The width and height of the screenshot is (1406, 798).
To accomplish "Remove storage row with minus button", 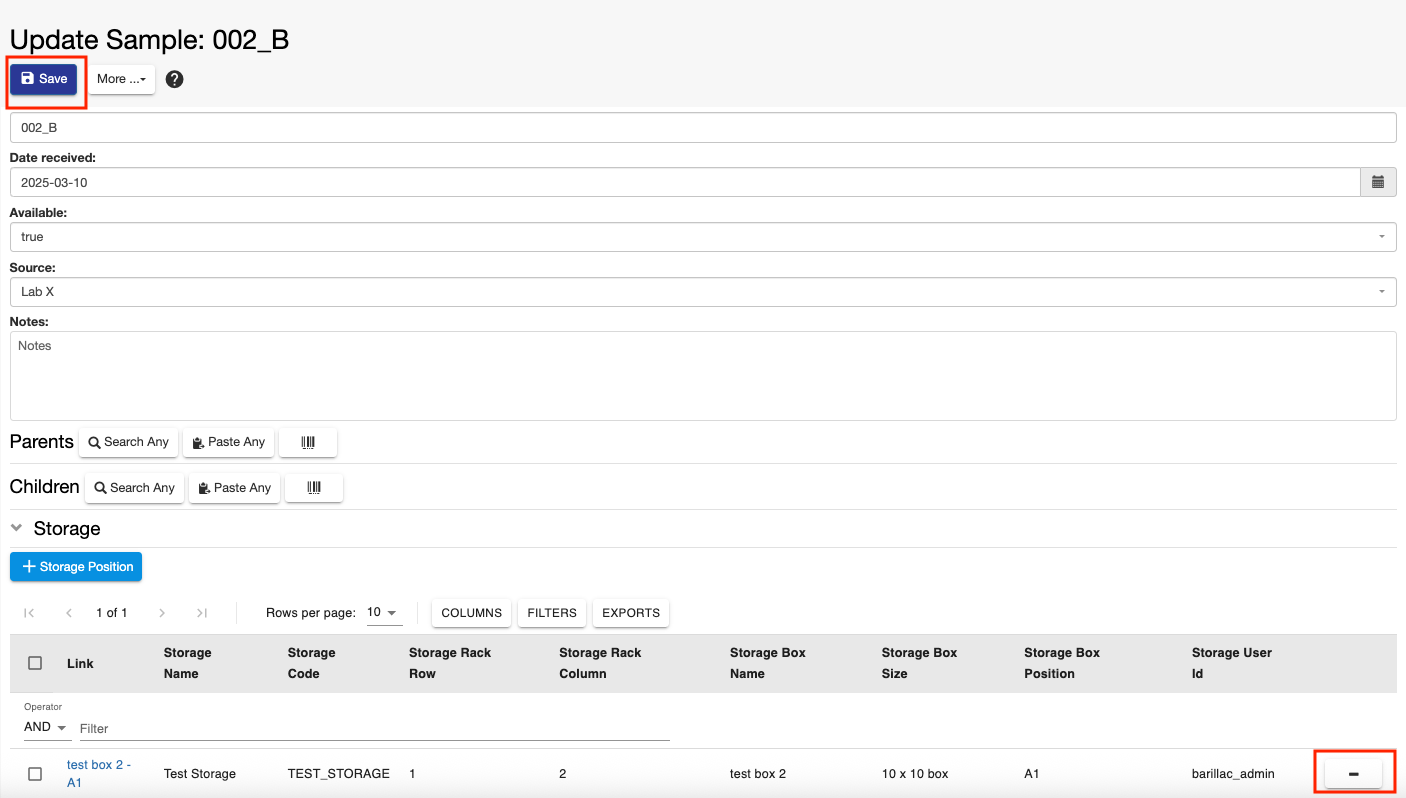I will point(1353,773).
